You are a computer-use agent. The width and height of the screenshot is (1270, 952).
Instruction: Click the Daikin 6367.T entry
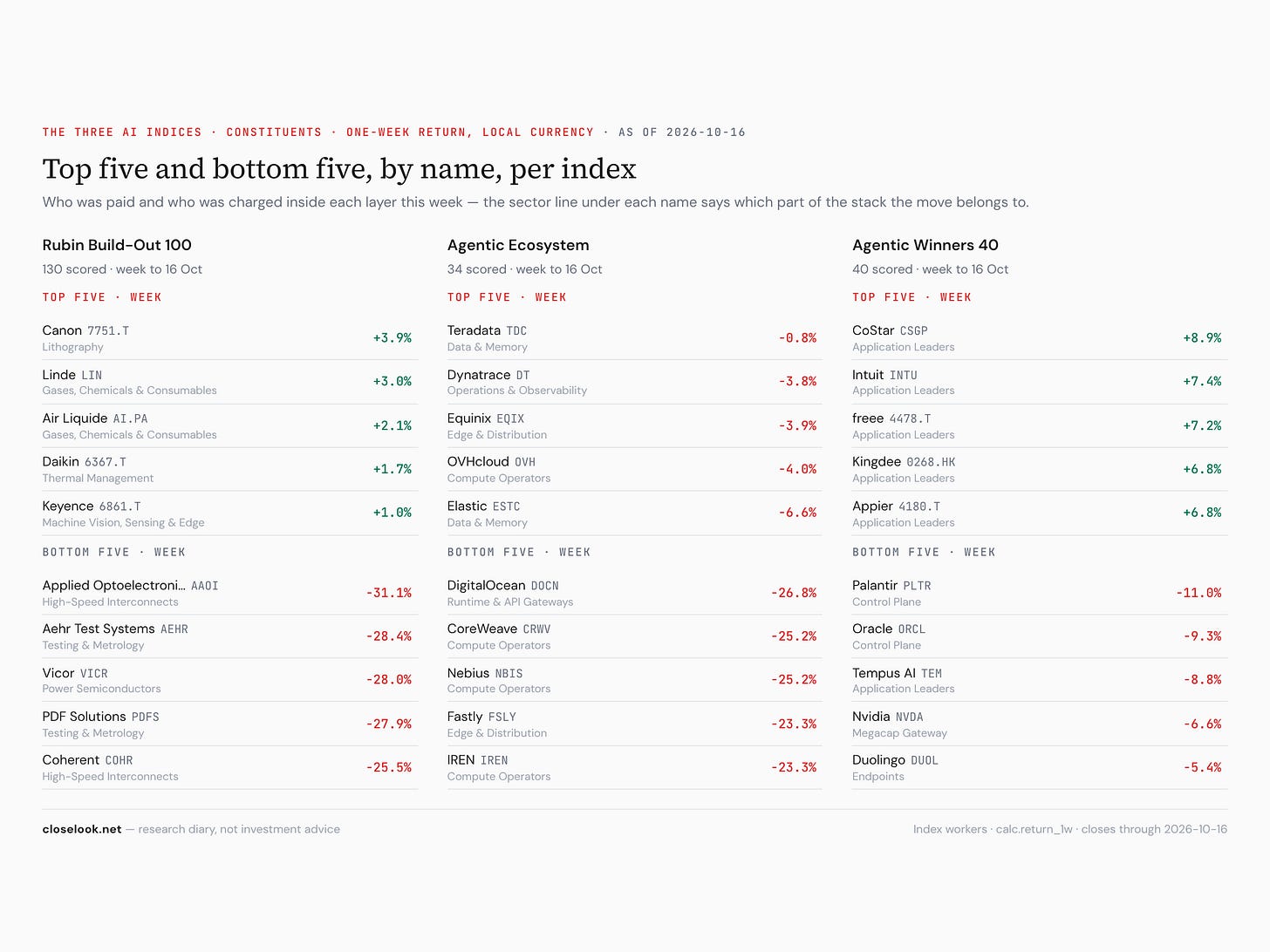(85, 462)
